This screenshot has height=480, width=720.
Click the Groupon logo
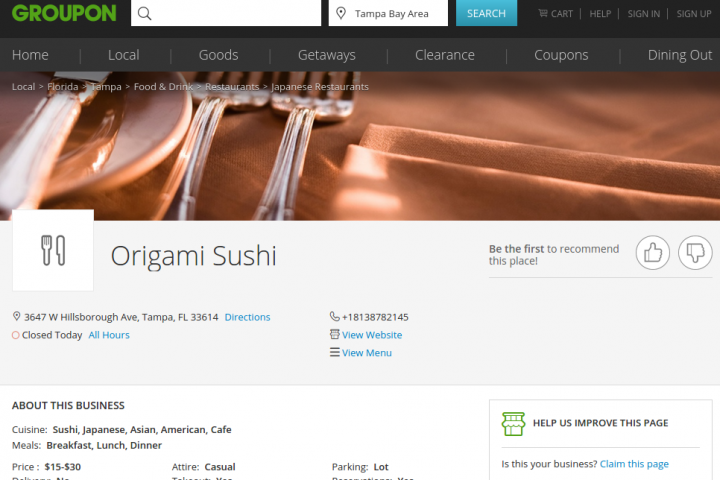(64, 13)
